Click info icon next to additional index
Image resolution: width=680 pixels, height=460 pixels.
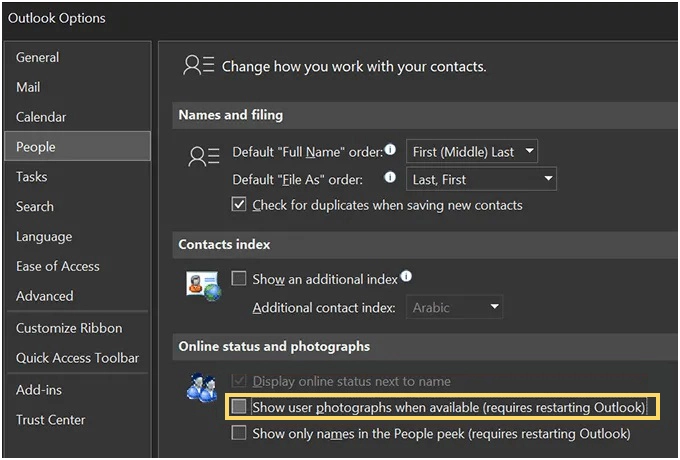(406, 276)
